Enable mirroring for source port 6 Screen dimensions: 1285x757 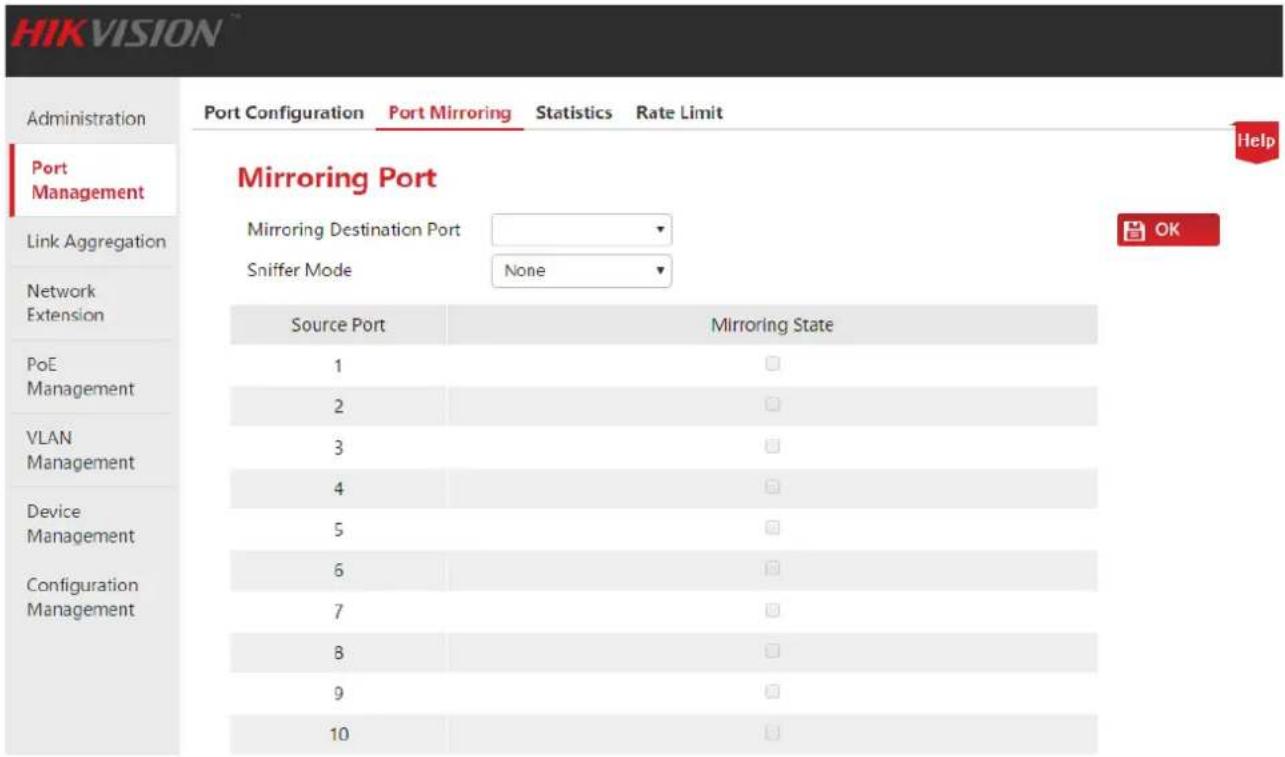click(x=772, y=569)
